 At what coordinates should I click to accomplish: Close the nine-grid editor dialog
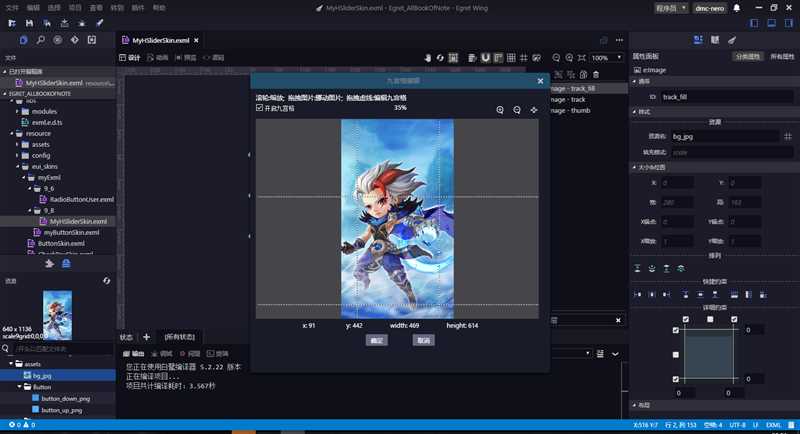540,81
